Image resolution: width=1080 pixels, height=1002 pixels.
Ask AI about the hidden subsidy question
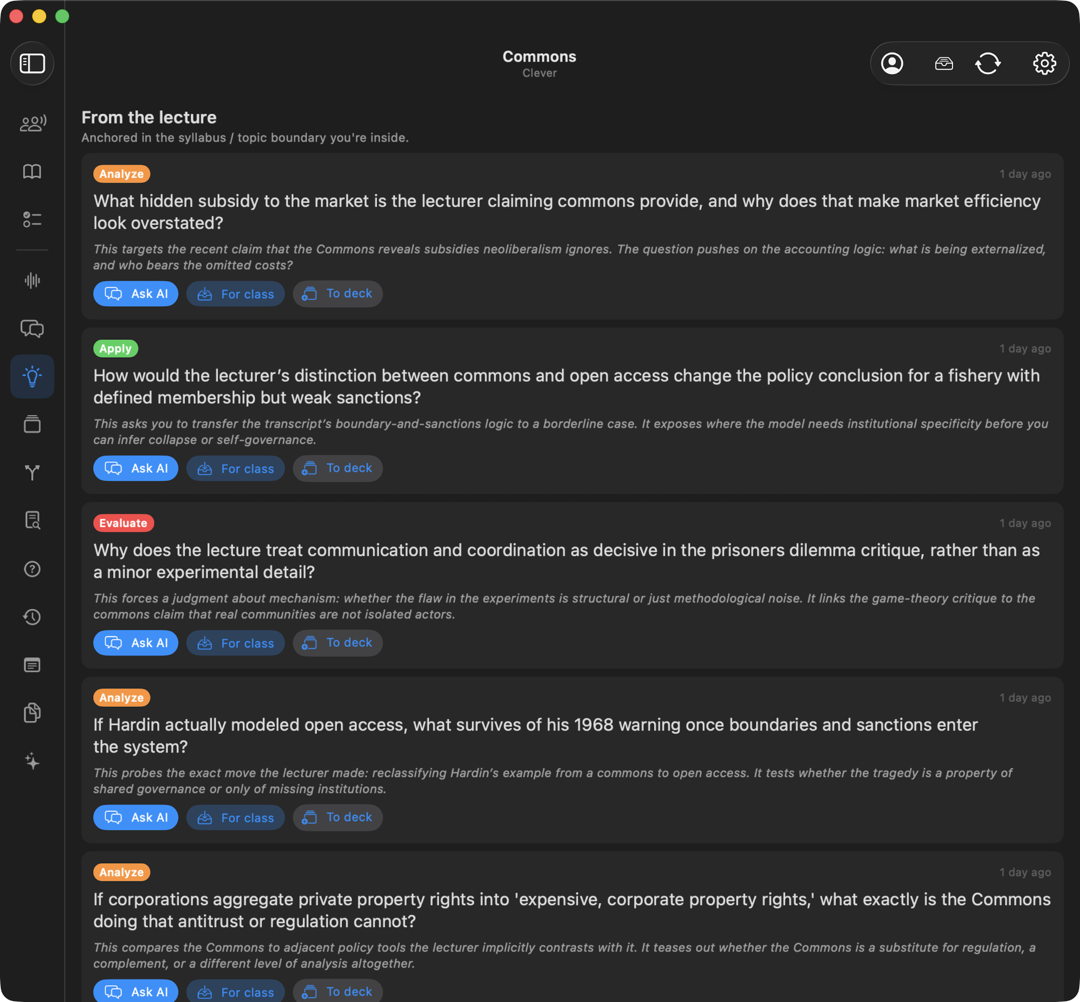point(136,294)
